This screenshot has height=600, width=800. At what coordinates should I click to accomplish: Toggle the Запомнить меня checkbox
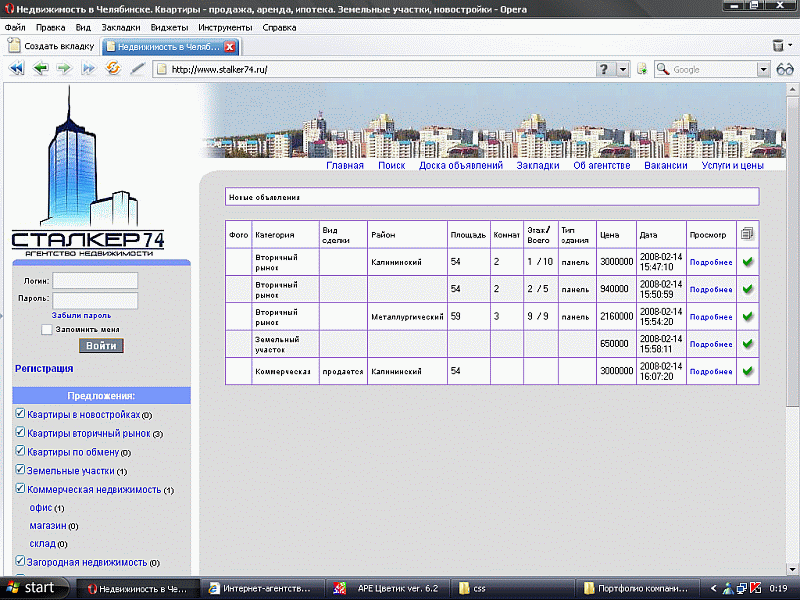point(47,329)
